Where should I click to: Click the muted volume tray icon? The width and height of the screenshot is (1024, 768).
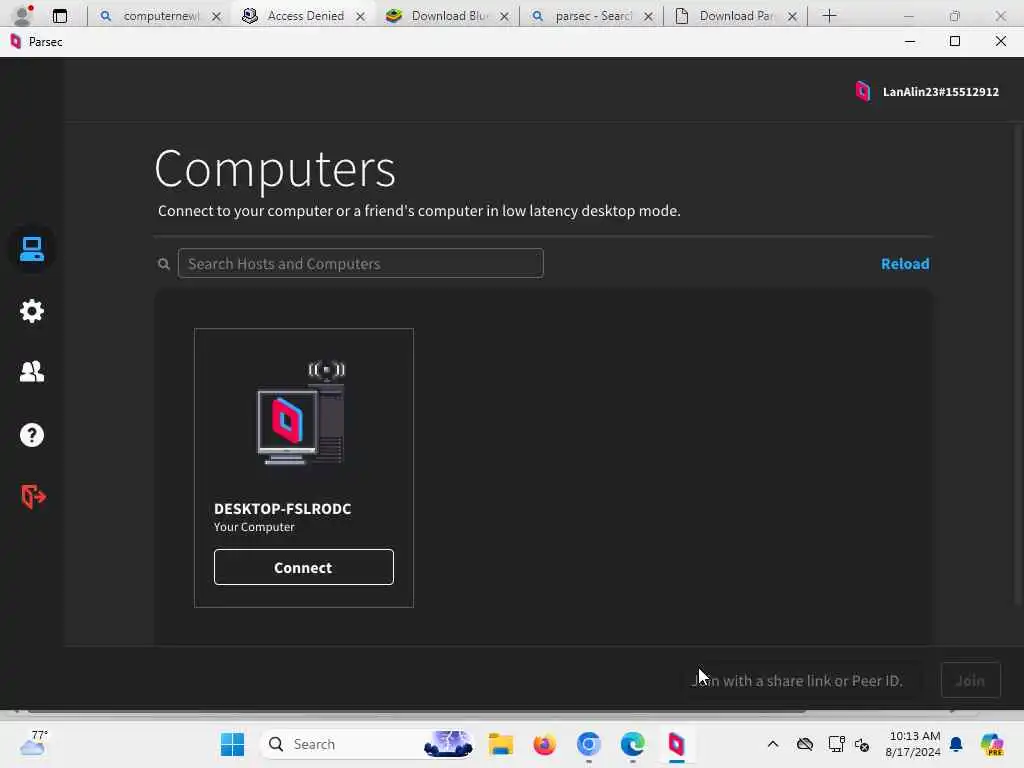861,744
